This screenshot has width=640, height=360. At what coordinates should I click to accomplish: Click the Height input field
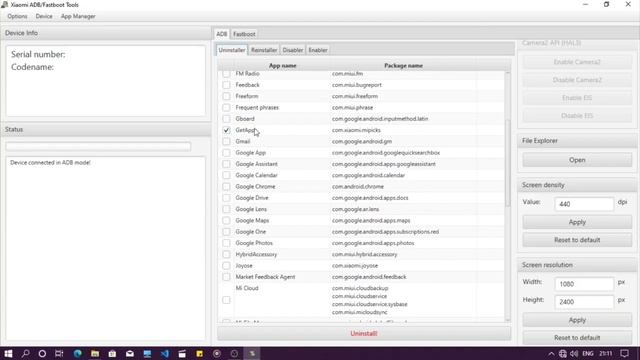click(x=584, y=302)
